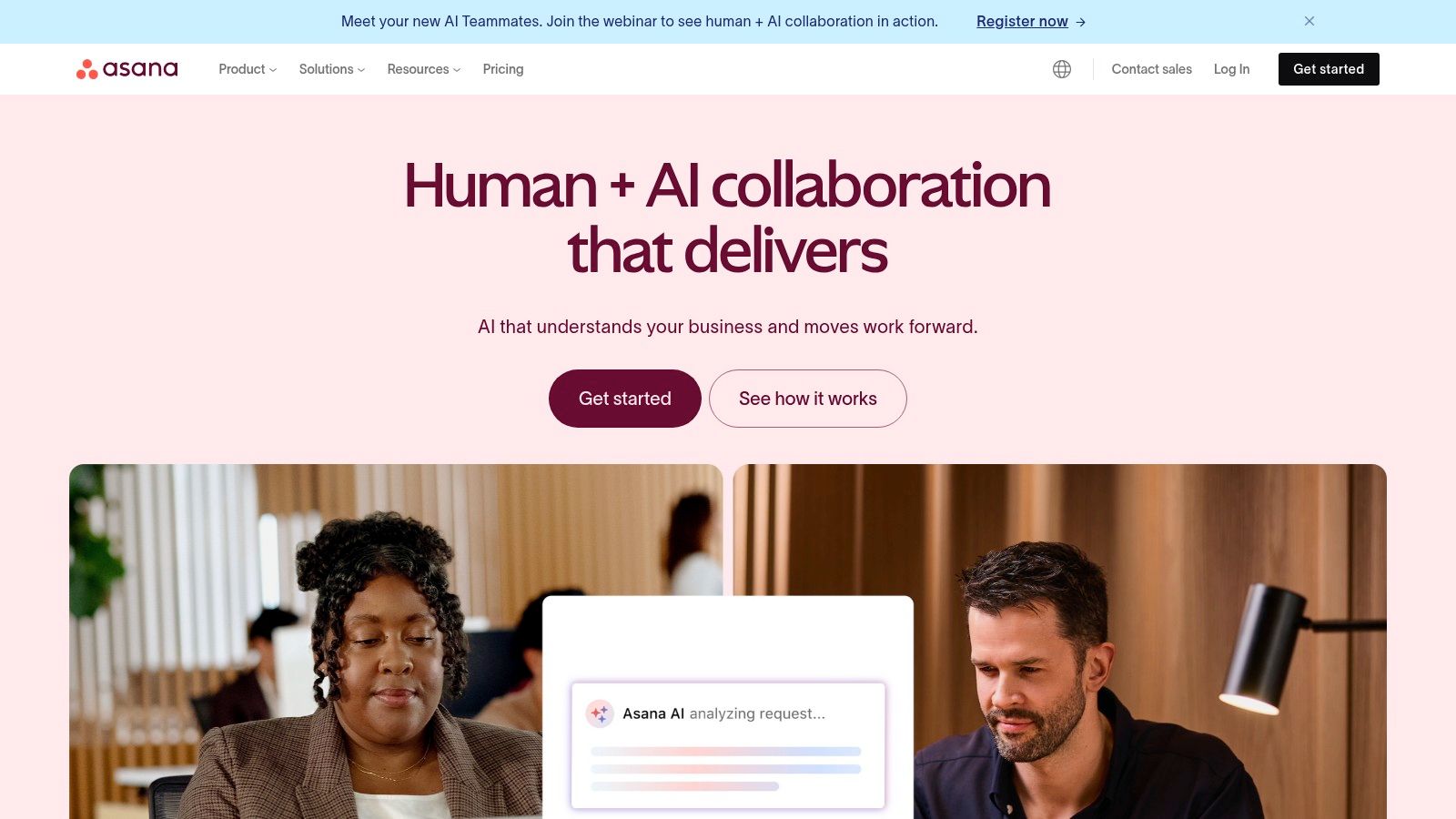This screenshot has height=819, width=1456.
Task: Click the loading gradient bars in AI card
Action: click(726, 769)
